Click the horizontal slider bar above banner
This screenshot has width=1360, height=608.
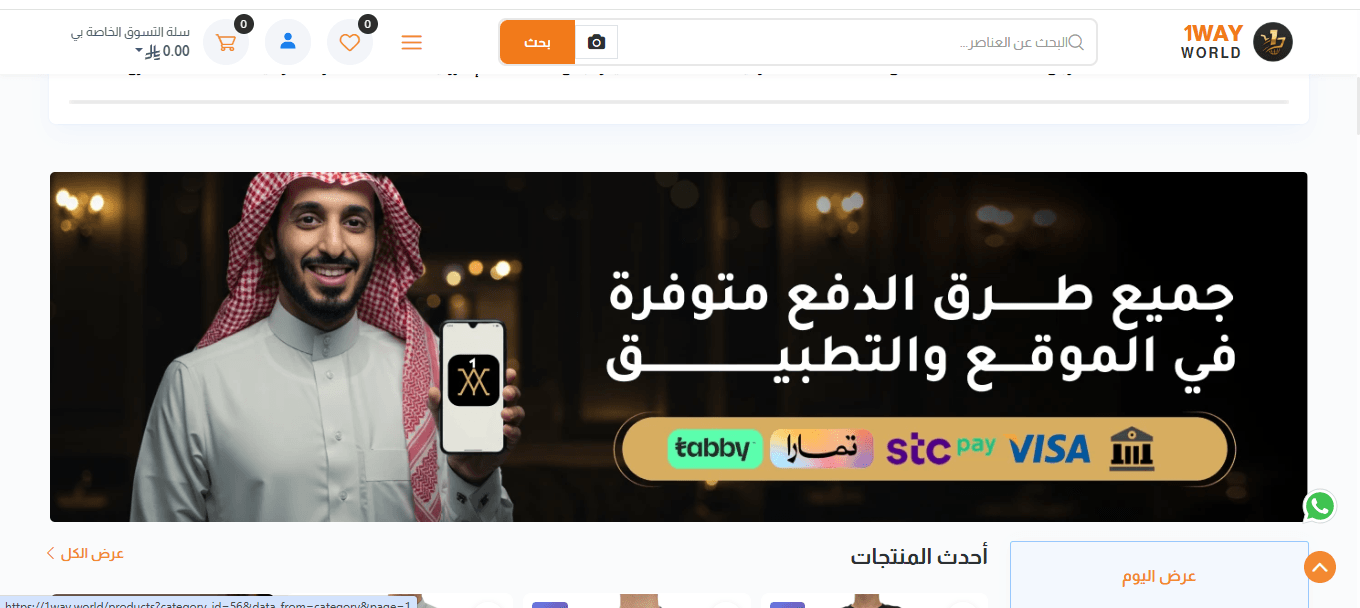click(679, 102)
